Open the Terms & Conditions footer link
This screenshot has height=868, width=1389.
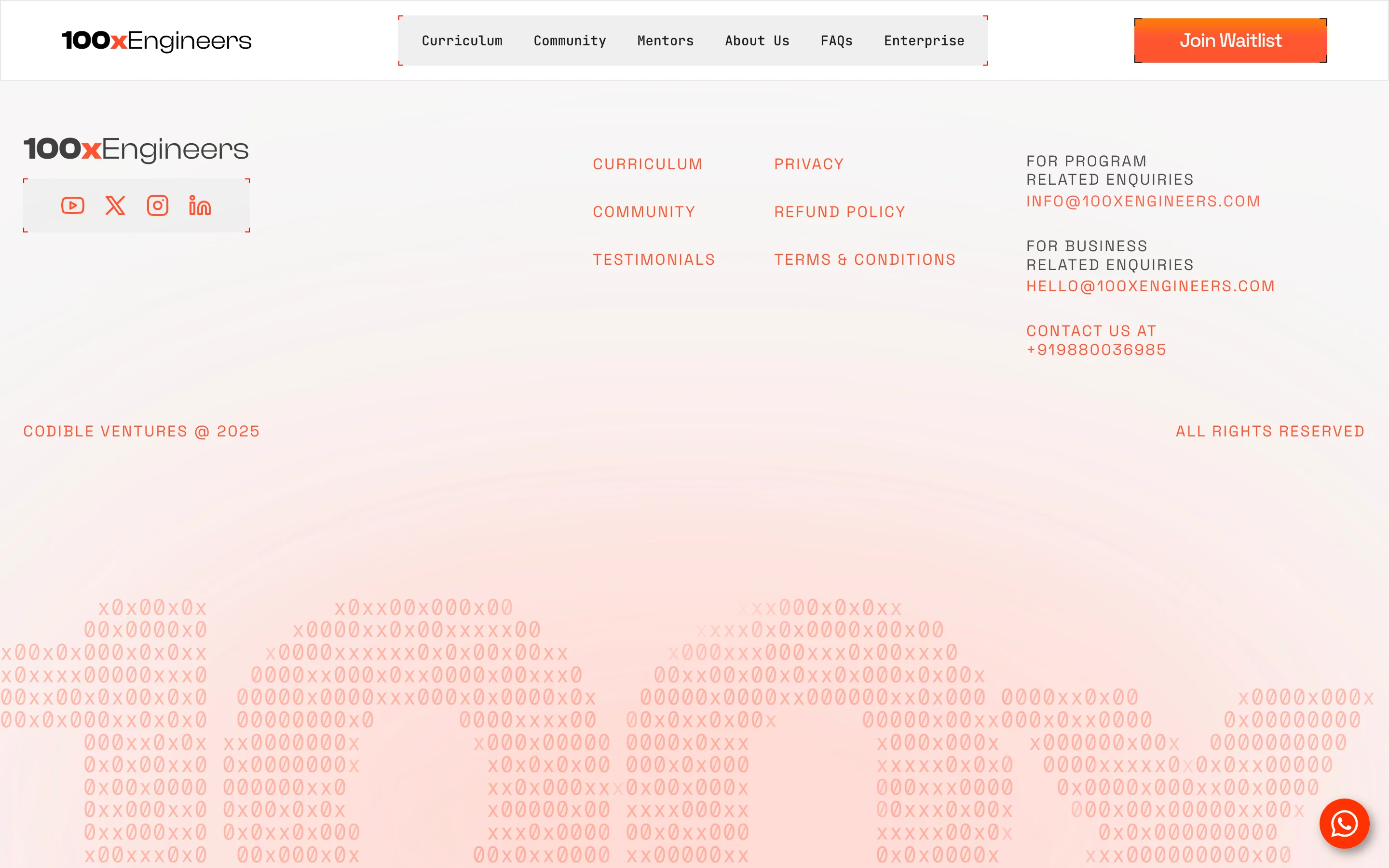pyautogui.click(x=864, y=259)
